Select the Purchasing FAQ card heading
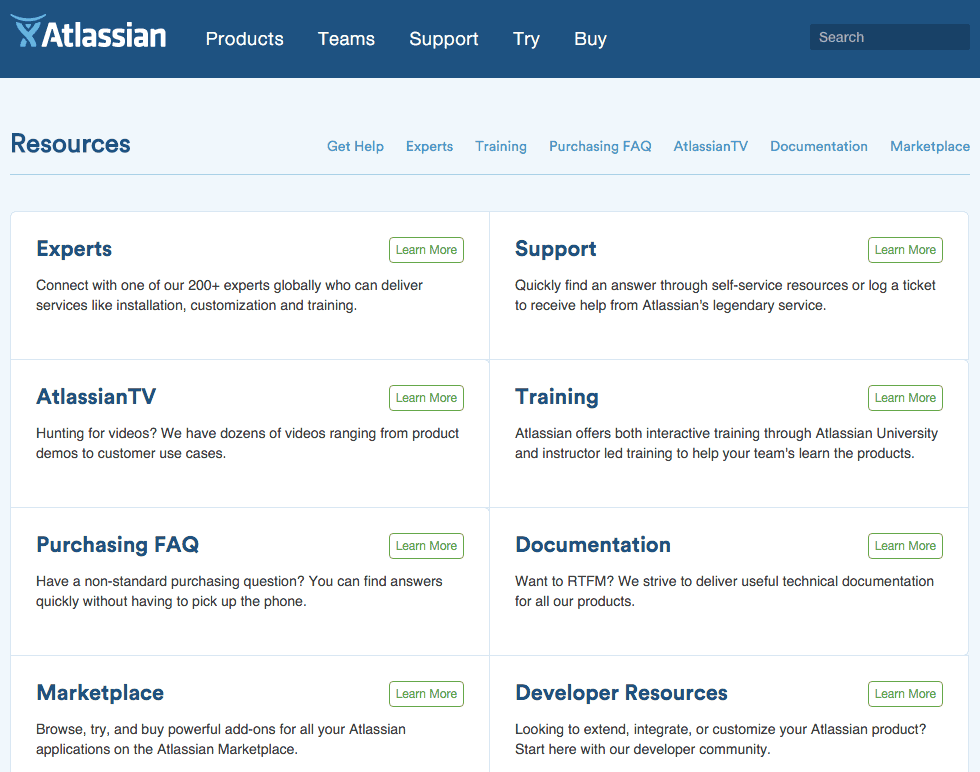Image resolution: width=980 pixels, height=772 pixels. click(x=118, y=545)
